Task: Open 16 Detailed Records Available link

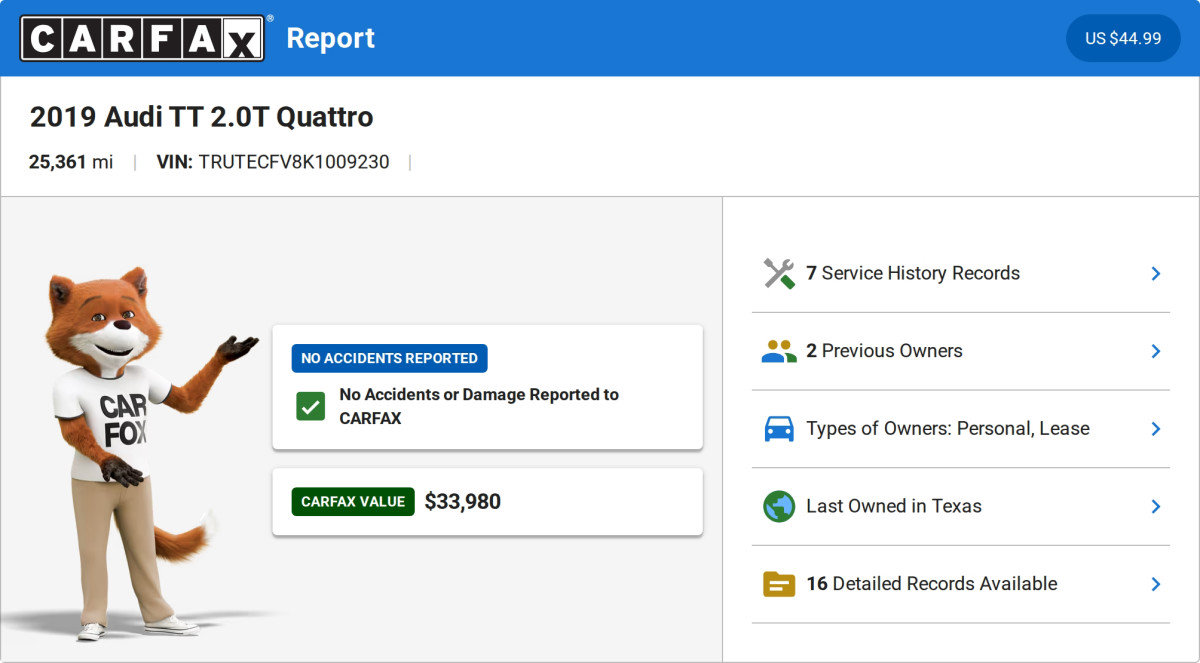Action: click(x=931, y=584)
